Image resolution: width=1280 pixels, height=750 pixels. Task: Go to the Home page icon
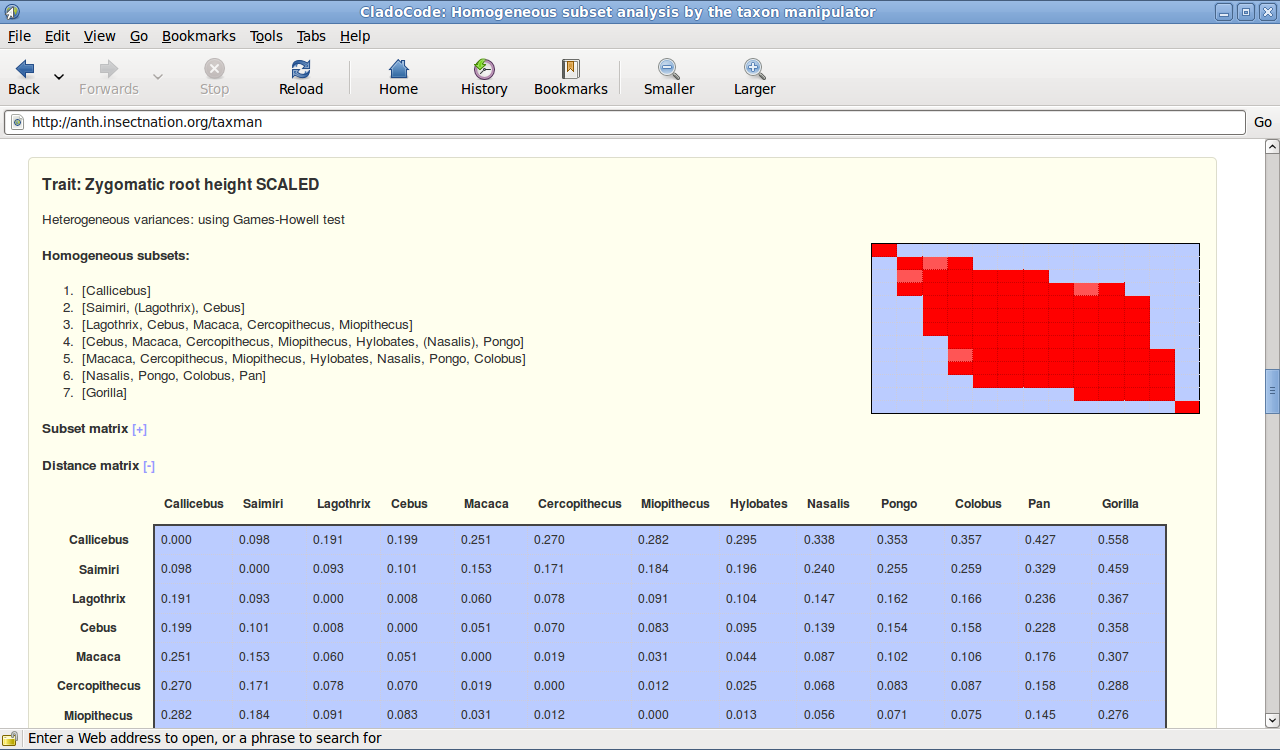click(398, 69)
